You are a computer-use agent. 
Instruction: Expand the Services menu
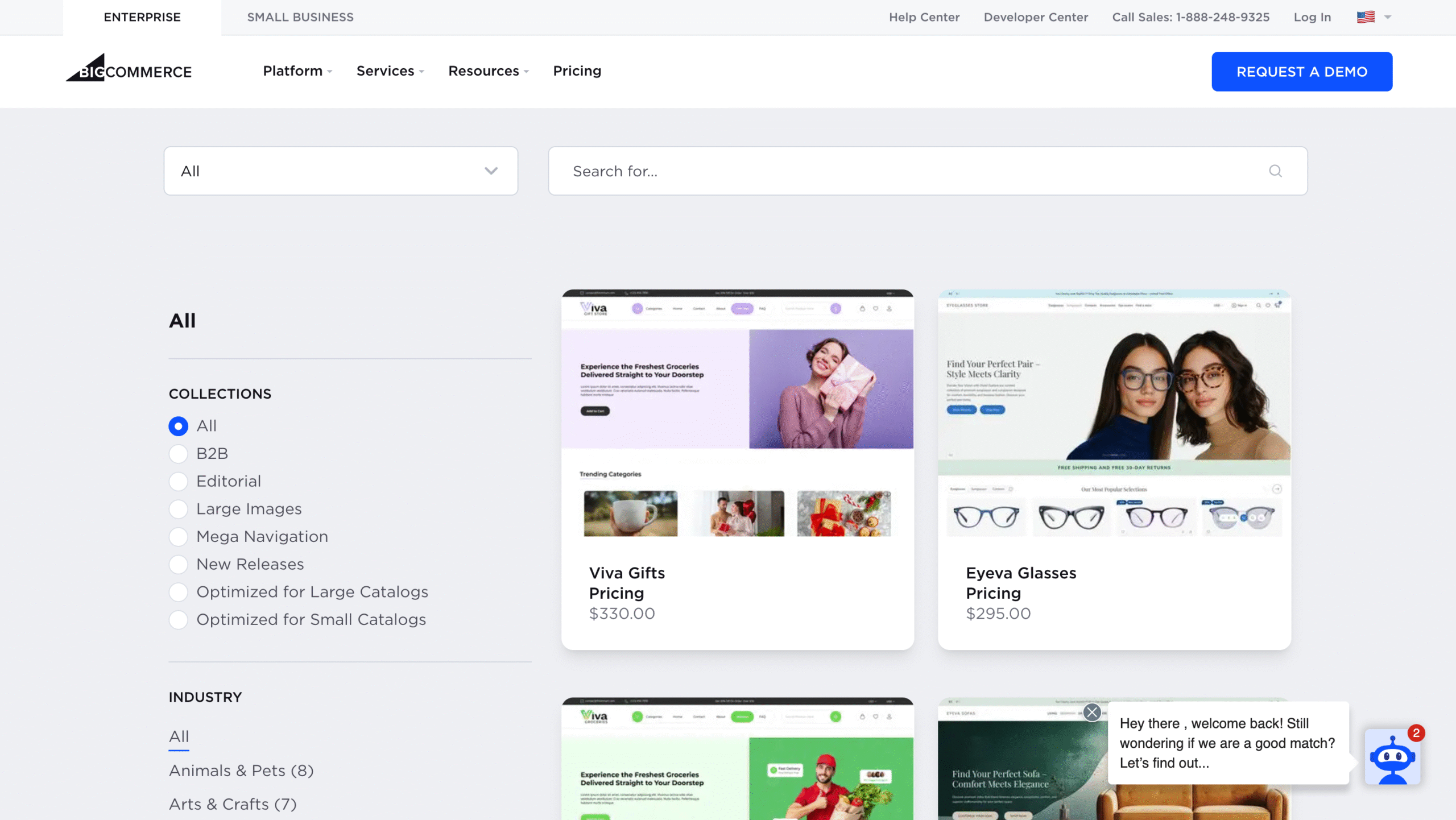click(x=390, y=71)
